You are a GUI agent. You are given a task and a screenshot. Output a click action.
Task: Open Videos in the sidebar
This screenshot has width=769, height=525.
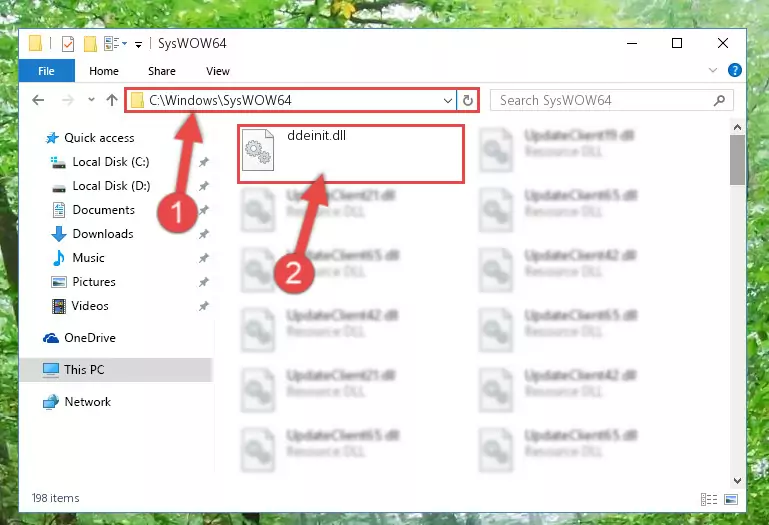90,306
